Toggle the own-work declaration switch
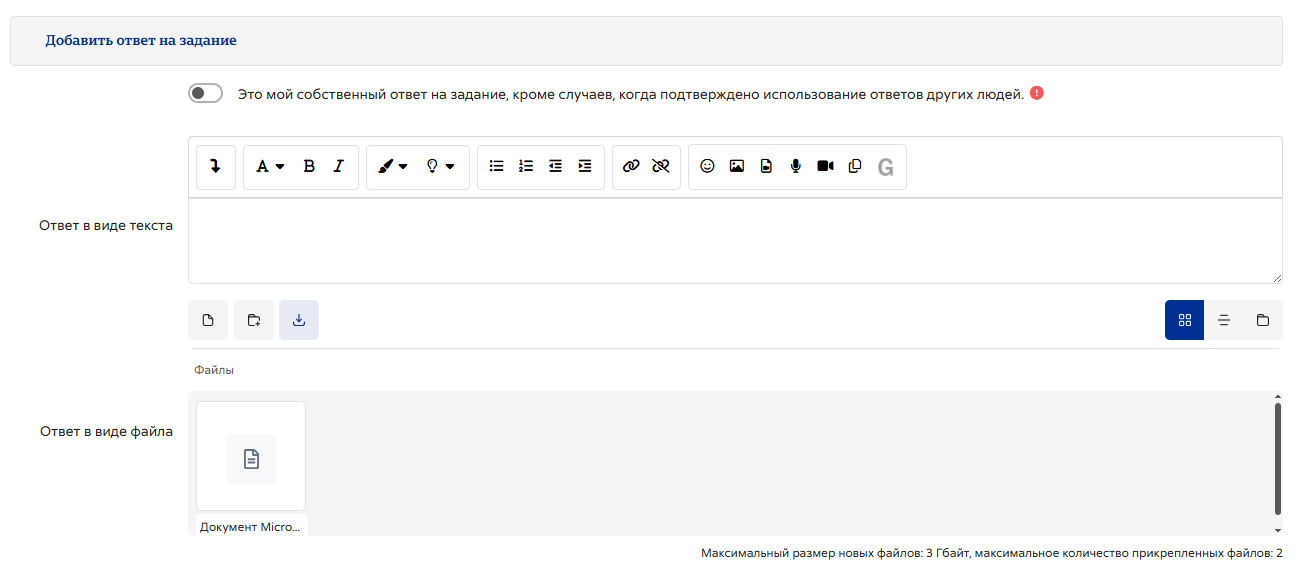This screenshot has height=570, width=1305. (205, 94)
